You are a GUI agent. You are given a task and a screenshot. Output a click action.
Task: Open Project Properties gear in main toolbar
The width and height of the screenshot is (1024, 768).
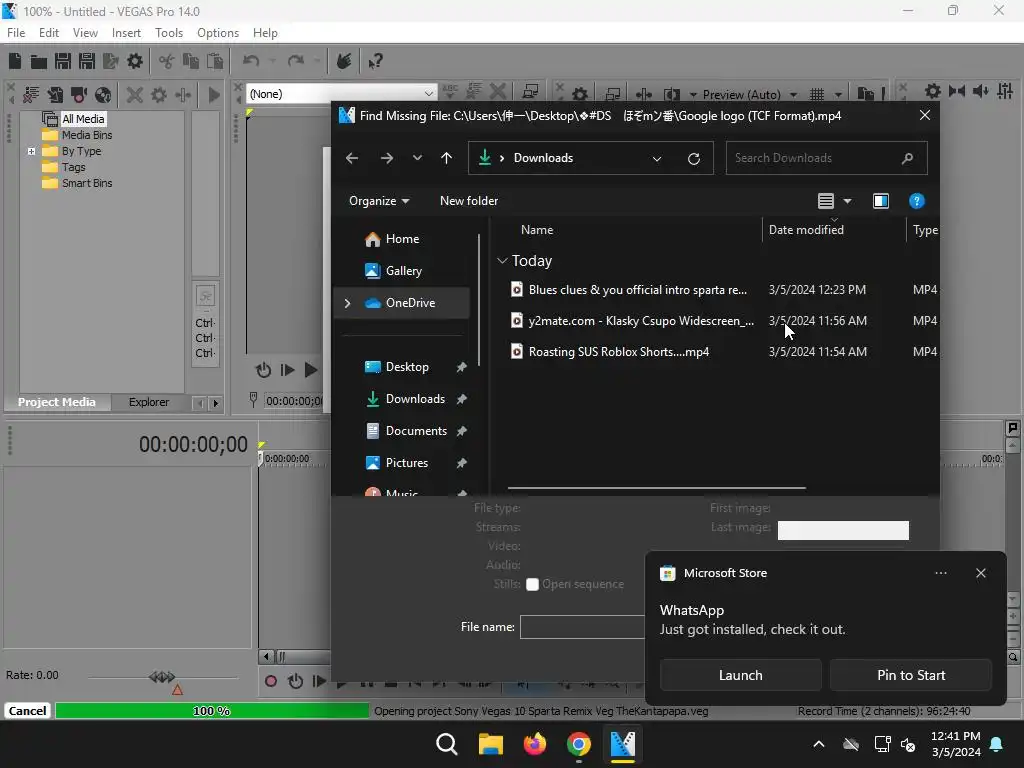[135, 61]
